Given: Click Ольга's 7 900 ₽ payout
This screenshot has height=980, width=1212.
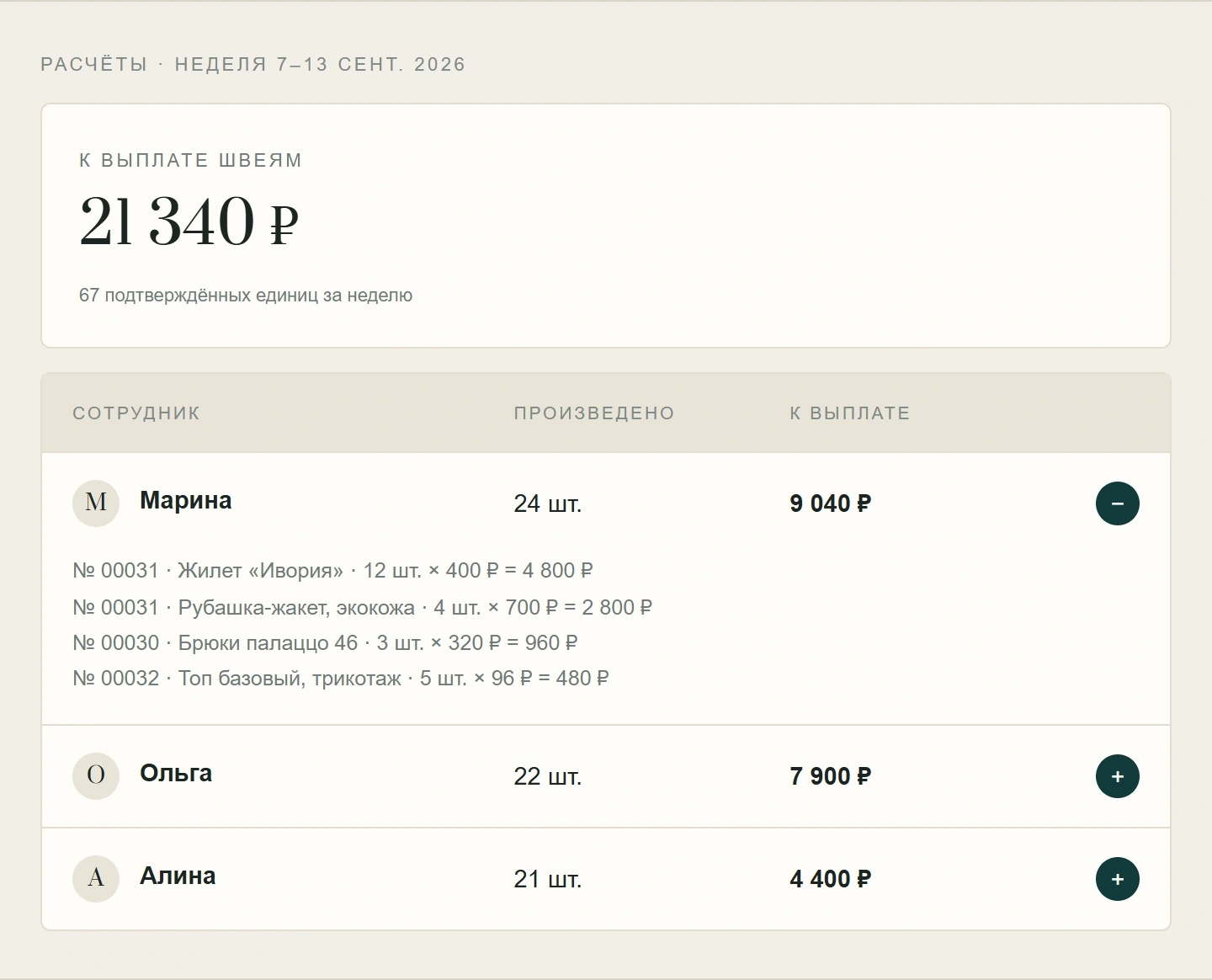Looking at the screenshot, I should [x=831, y=776].
